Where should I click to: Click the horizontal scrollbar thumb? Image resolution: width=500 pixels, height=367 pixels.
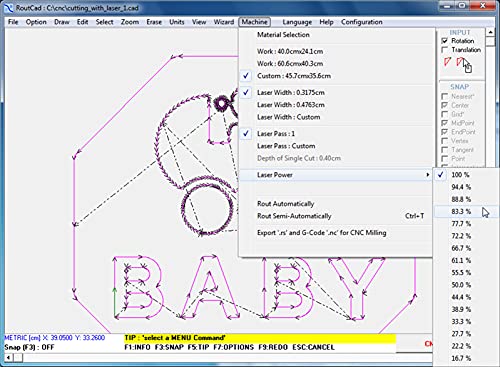(18, 358)
